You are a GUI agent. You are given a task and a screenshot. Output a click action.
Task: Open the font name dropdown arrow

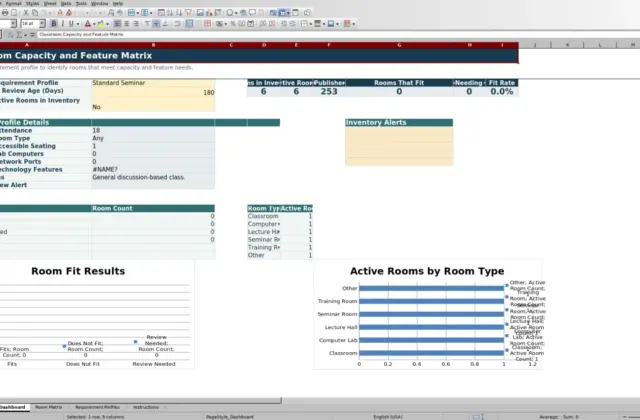coord(13,24)
